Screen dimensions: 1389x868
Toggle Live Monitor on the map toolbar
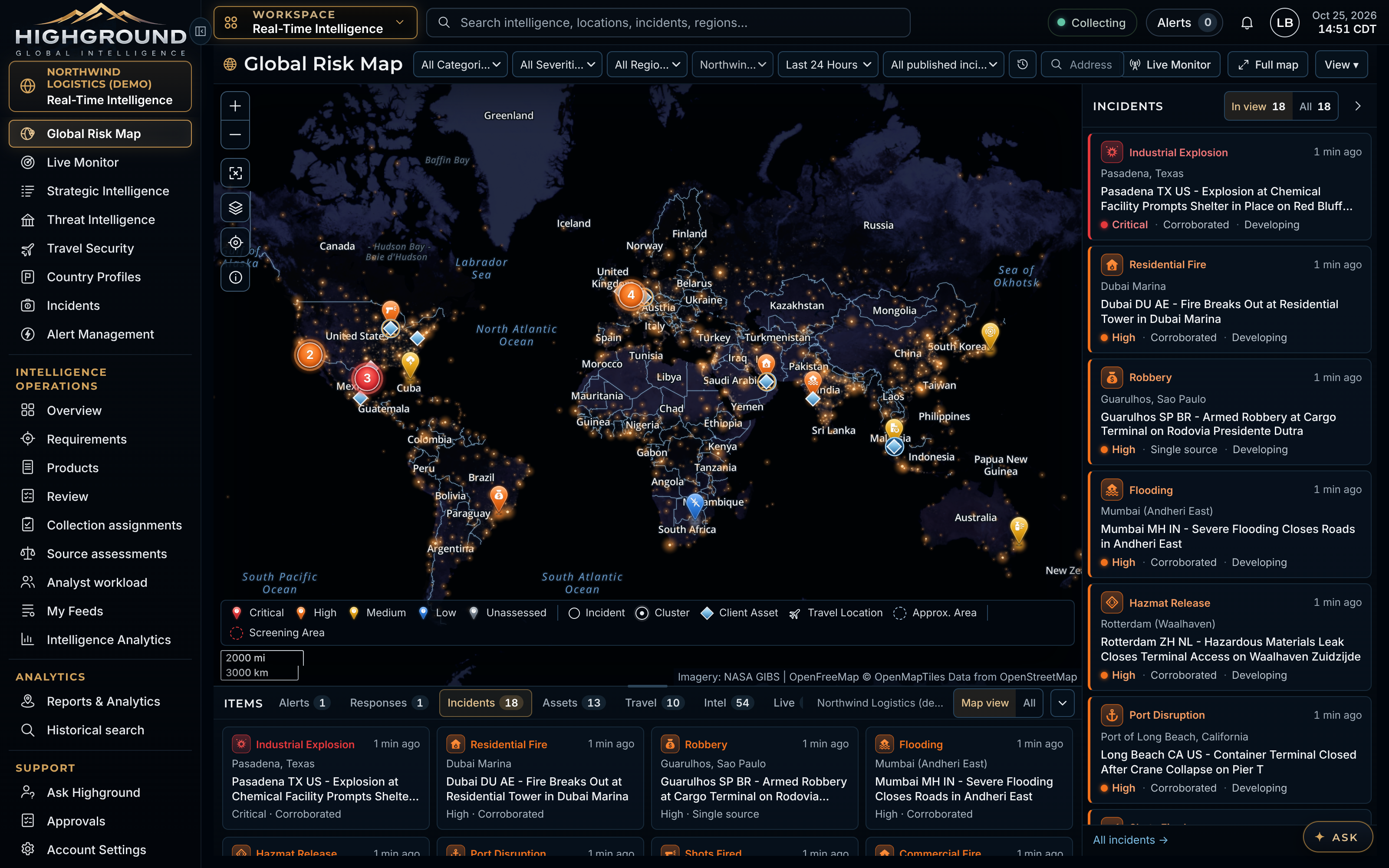coord(1170,64)
